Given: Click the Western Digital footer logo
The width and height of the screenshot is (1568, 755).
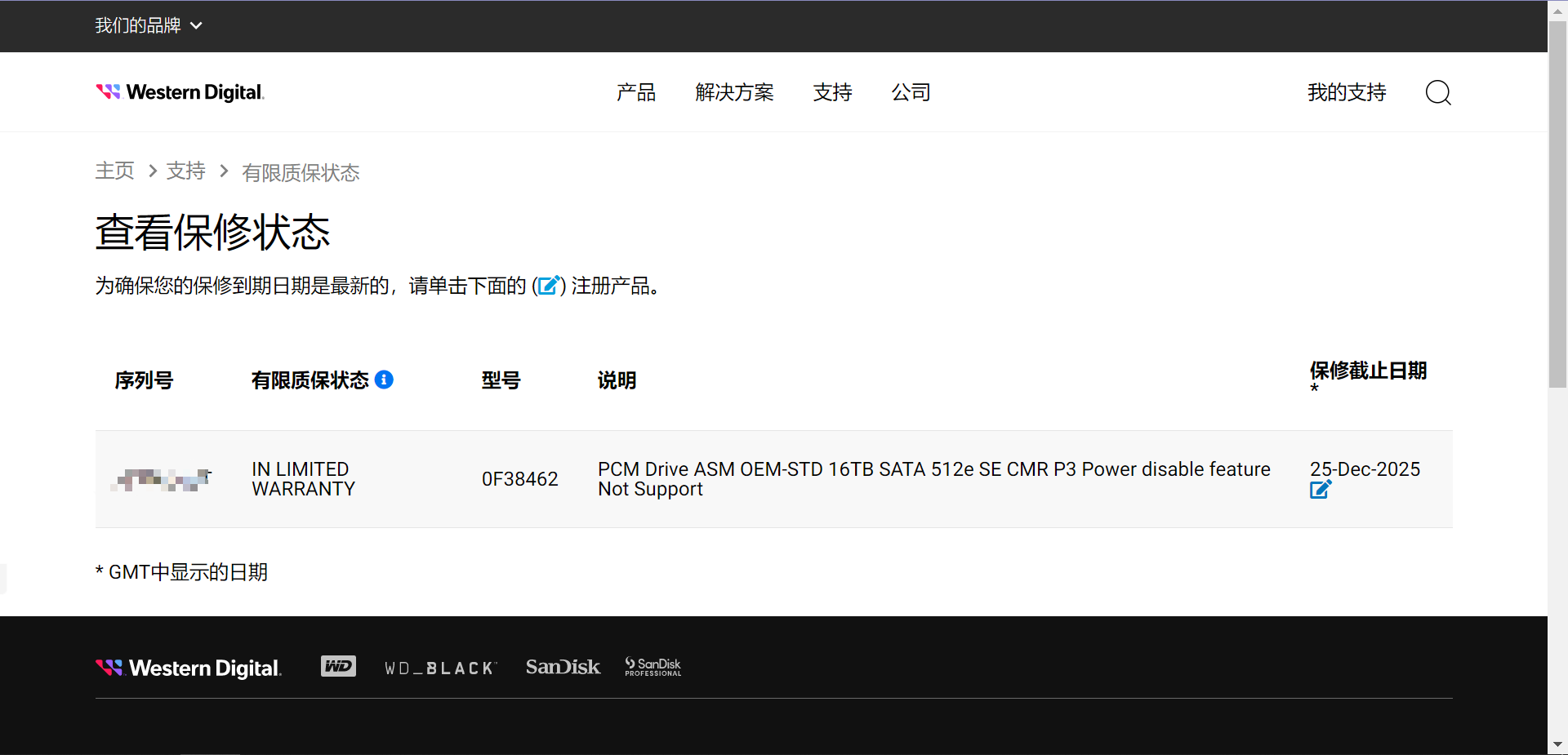Looking at the screenshot, I should (189, 668).
